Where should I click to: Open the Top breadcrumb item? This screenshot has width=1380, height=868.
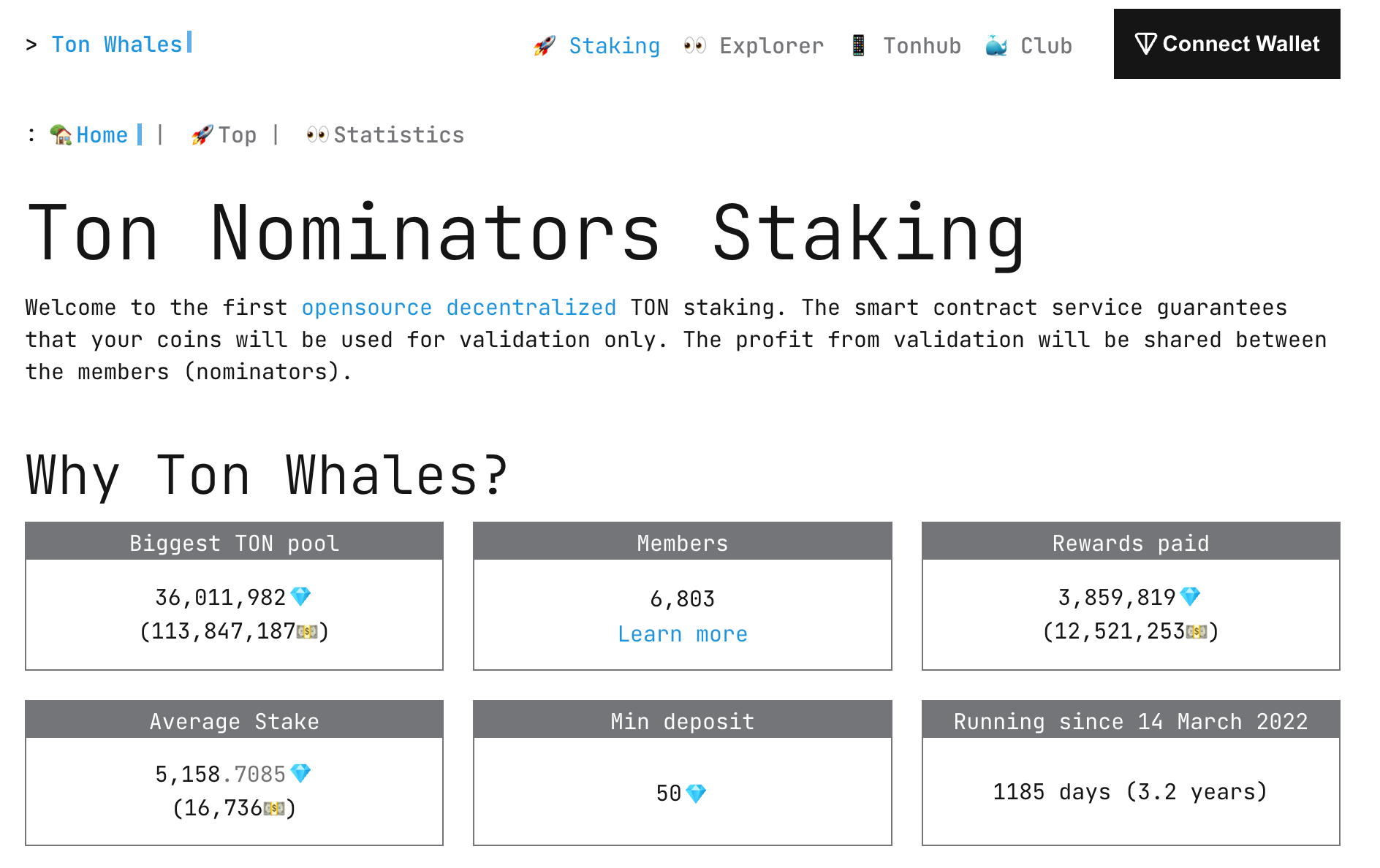[238, 134]
